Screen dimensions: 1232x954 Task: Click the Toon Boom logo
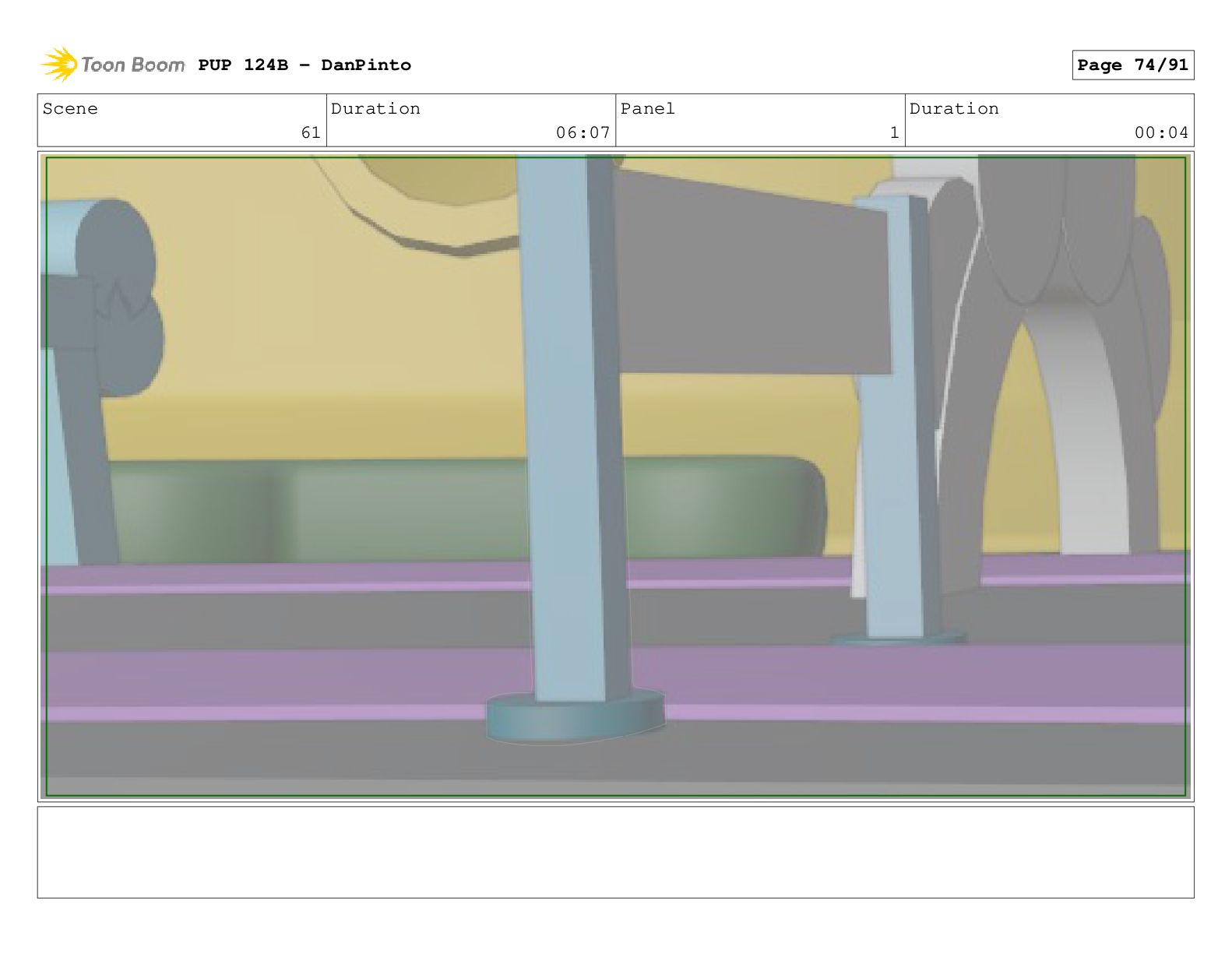pos(113,65)
